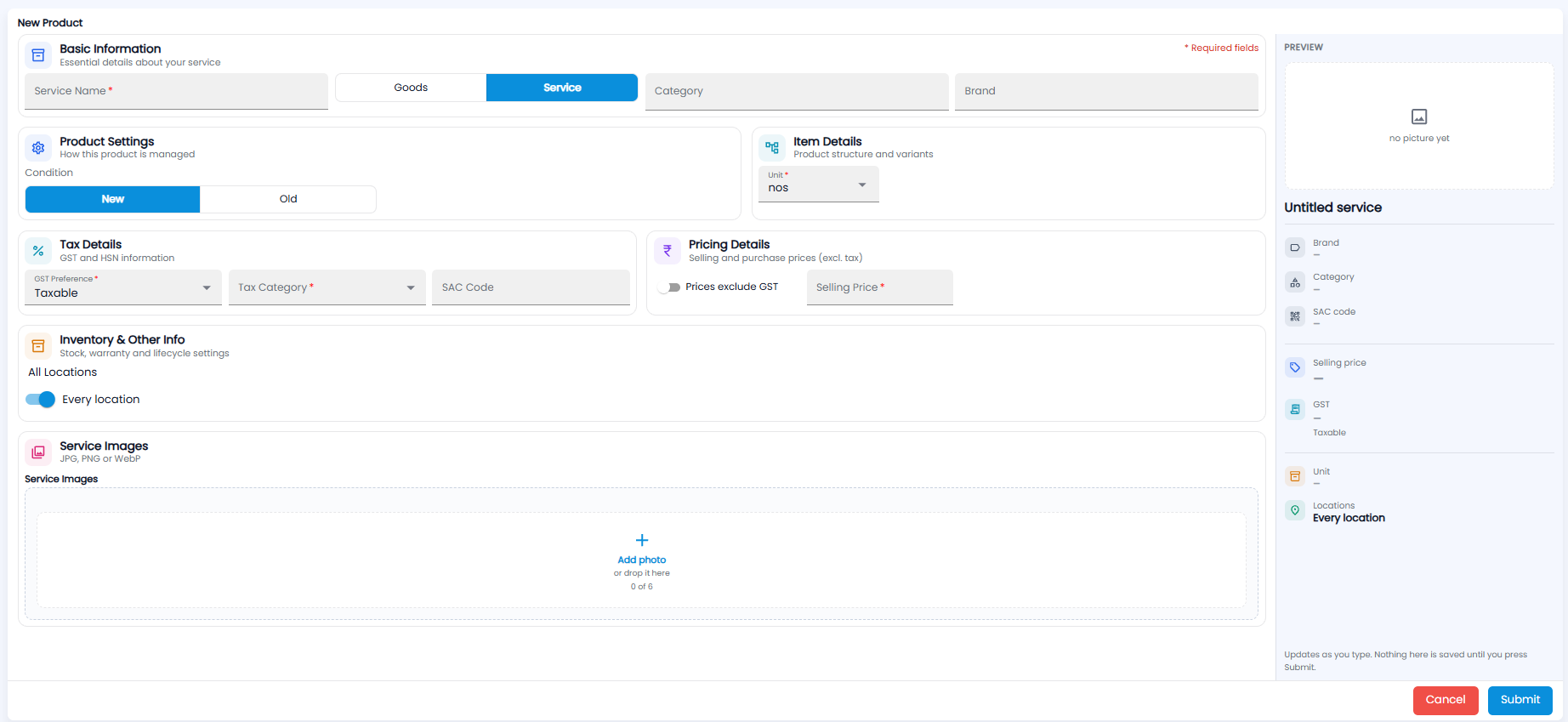The width and height of the screenshot is (1568, 722).
Task: Click the 'Taxable' value in preview
Action: [x=1329, y=433]
